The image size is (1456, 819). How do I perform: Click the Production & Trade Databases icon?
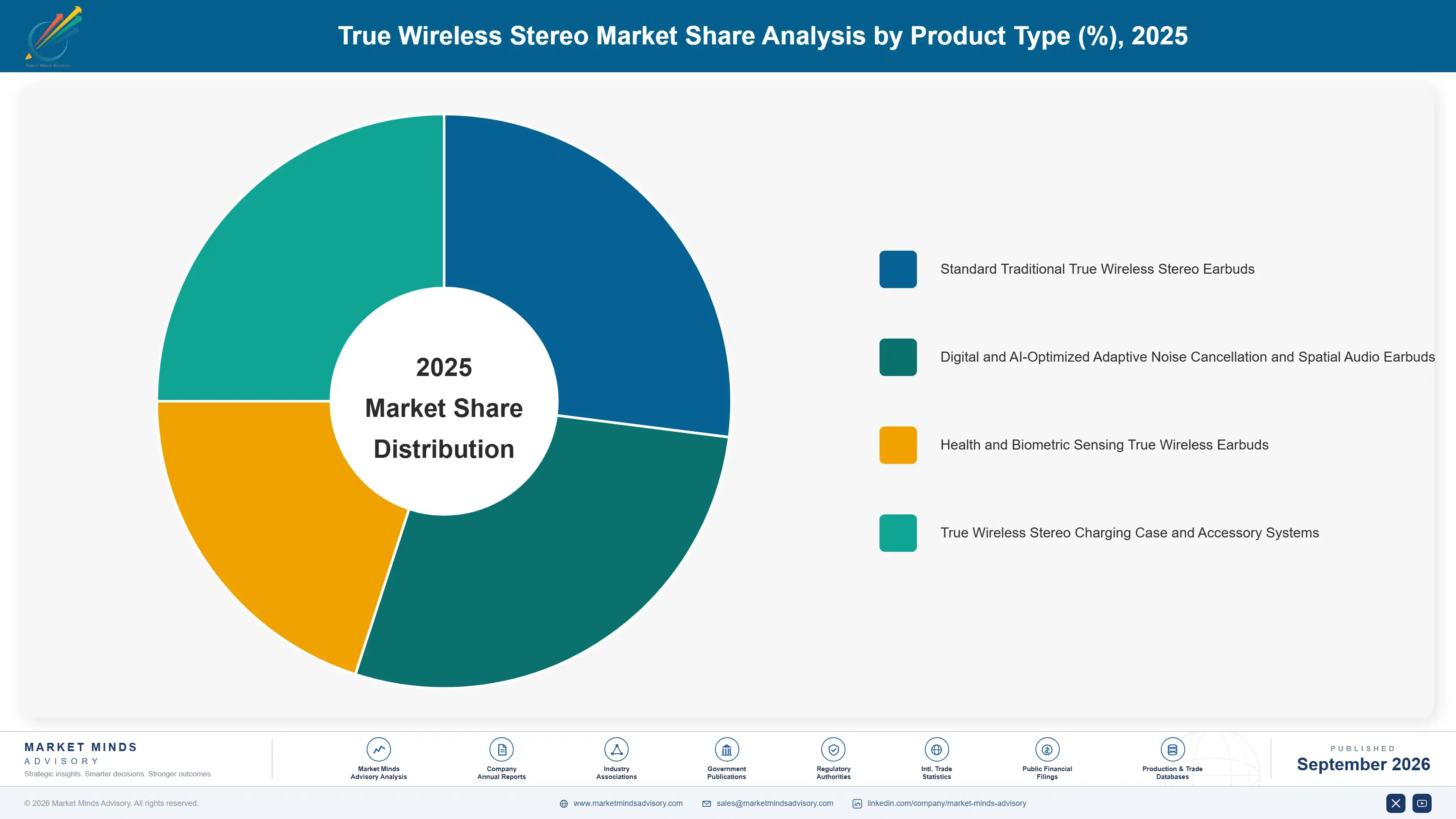pyautogui.click(x=1172, y=749)
